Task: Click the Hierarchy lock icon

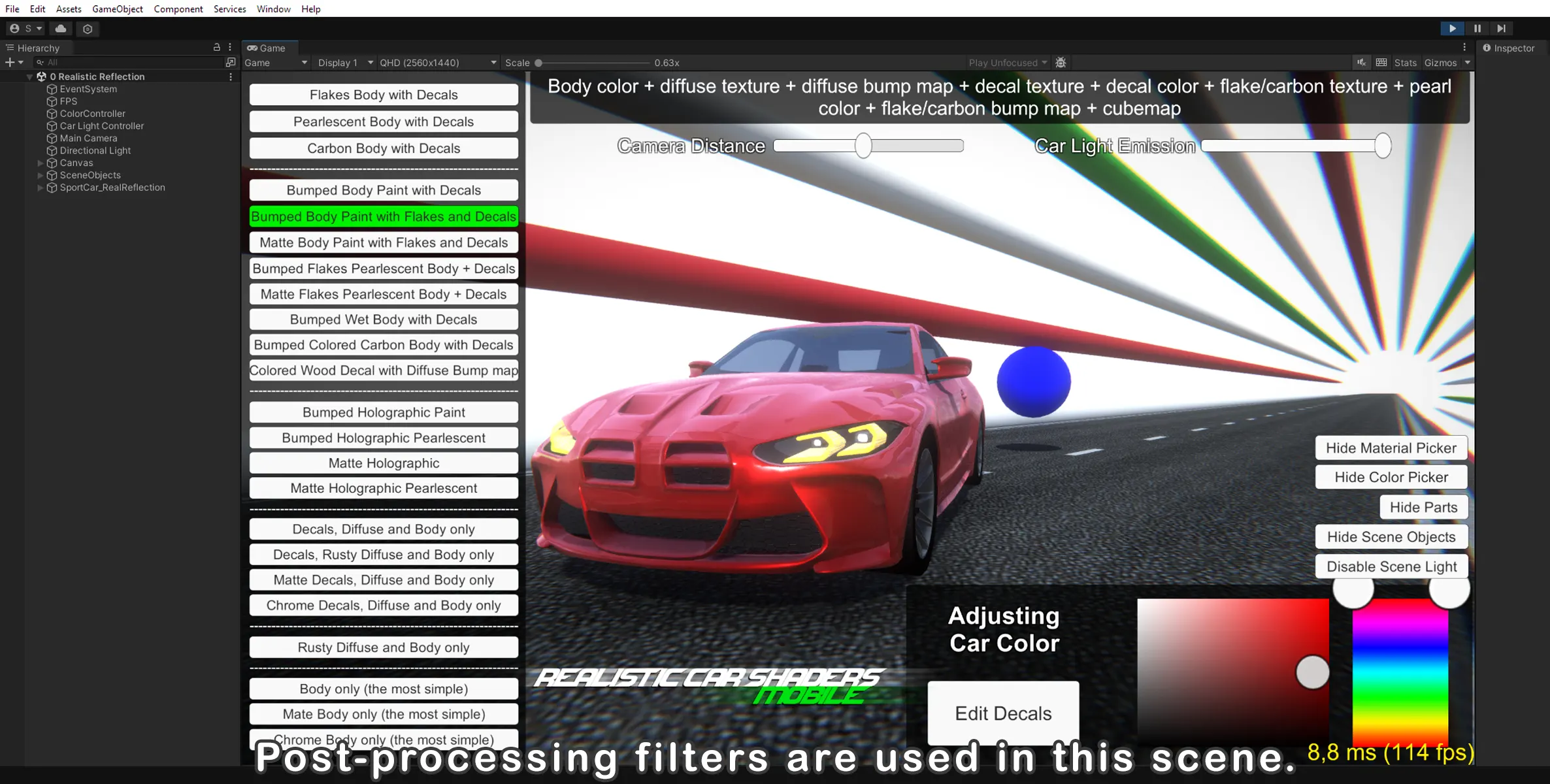Action: [x=217, y=48]
